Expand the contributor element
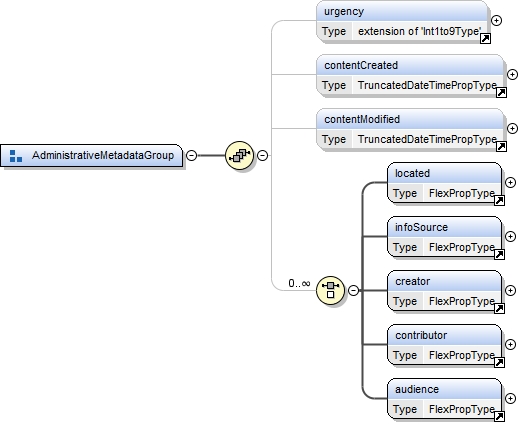This screenshot has height=424, width=520. [x=510, y=344]
